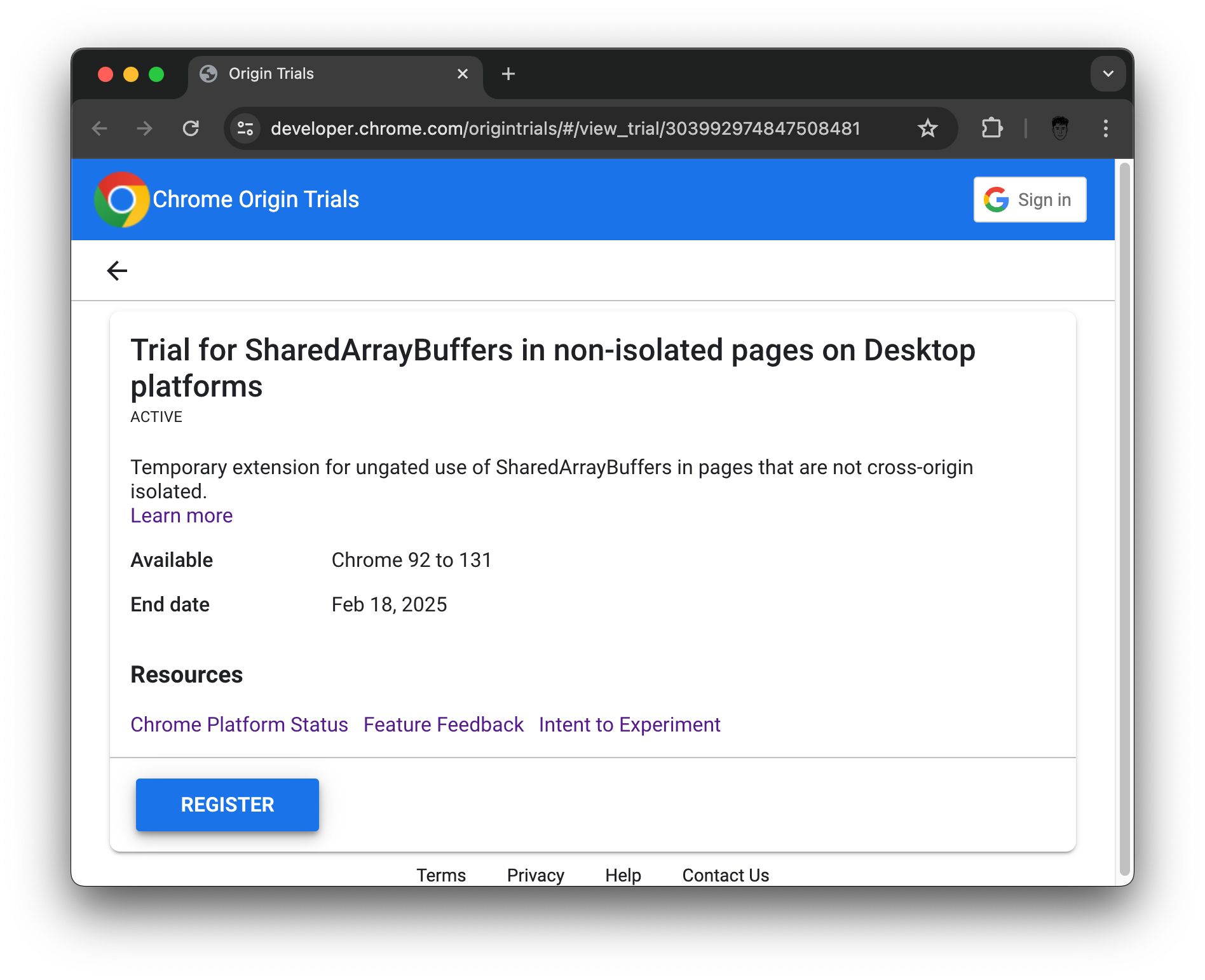
Task: Click the forward navigation arrow
Action: click(x=144, y=128)
